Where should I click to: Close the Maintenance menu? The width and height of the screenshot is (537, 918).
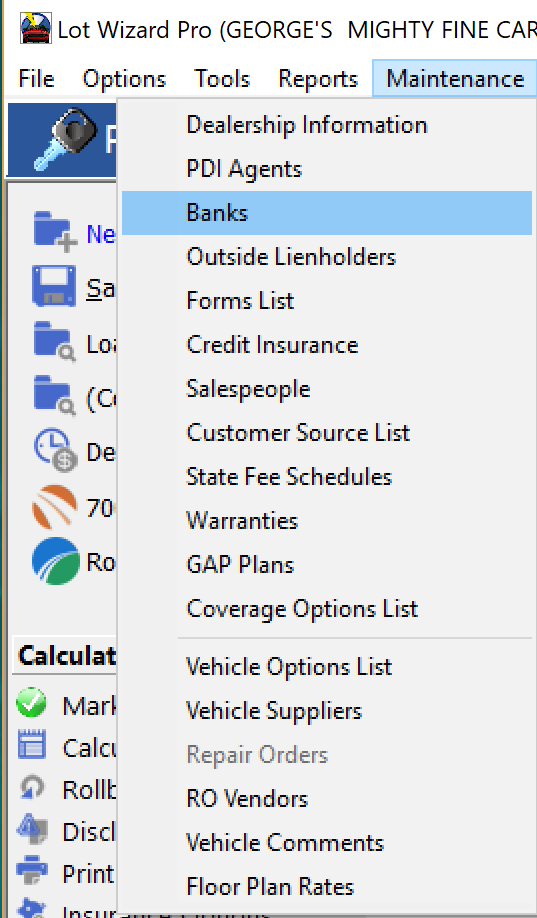click(455, 78)
